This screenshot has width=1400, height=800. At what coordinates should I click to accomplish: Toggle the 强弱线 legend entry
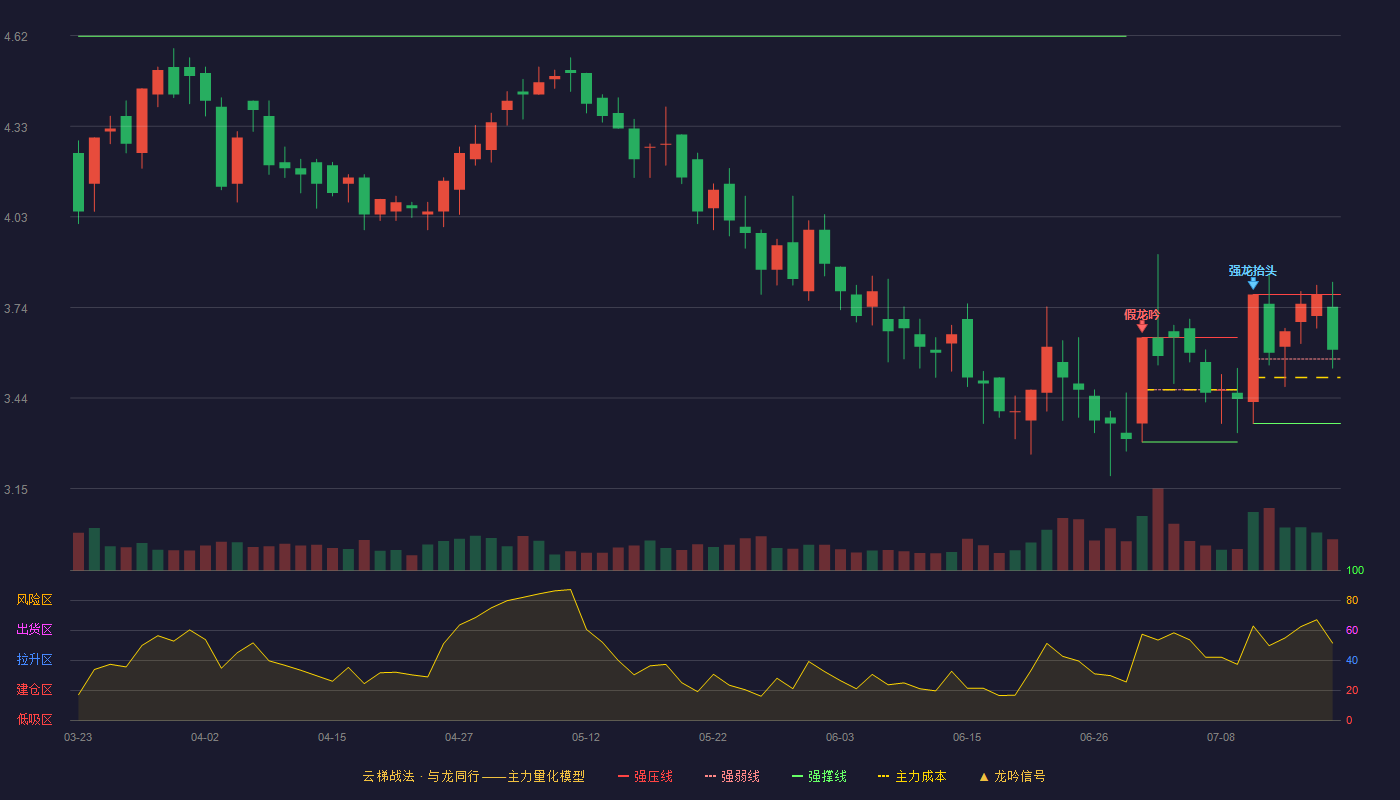[x=732, y=776]
